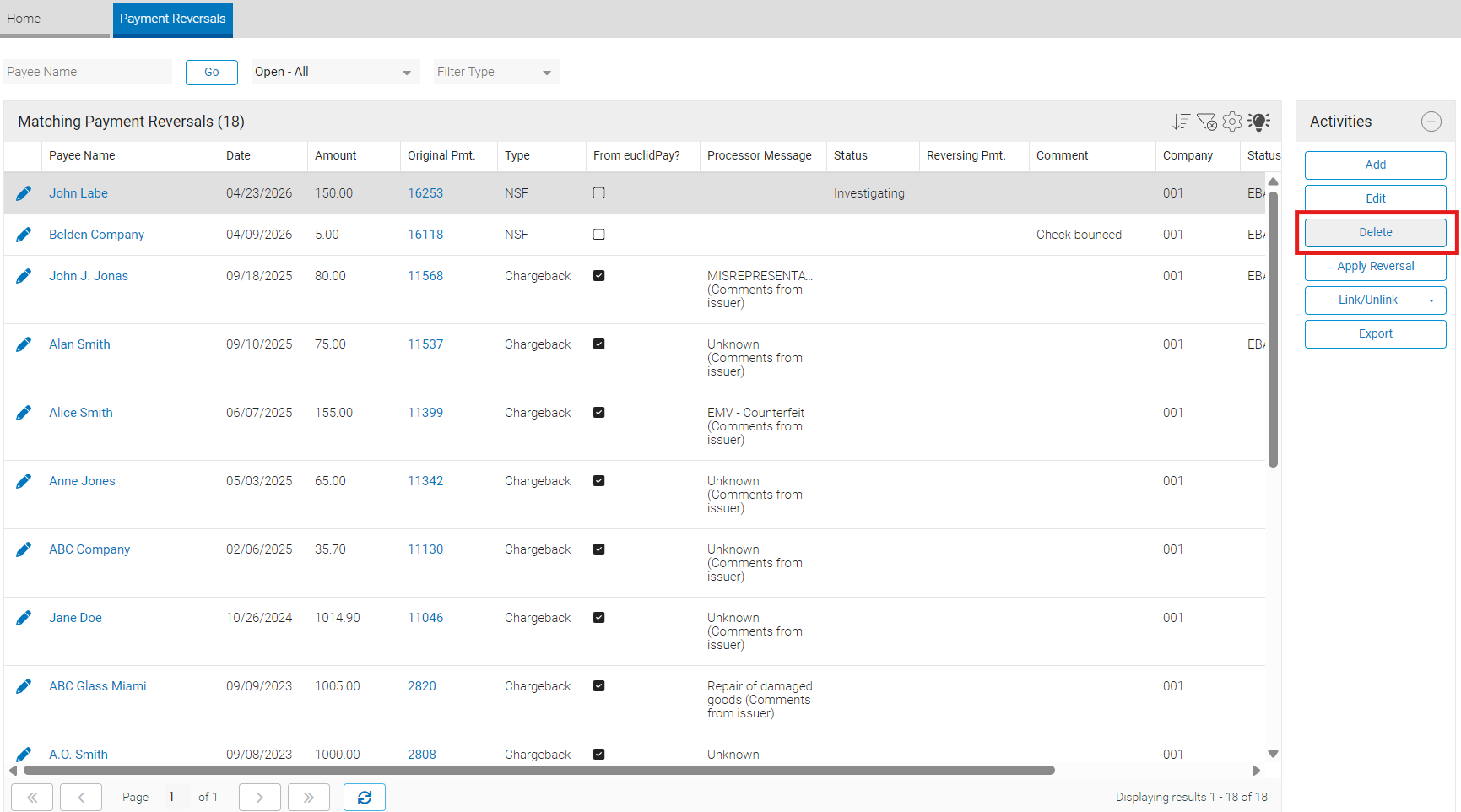This screenshot has width=1461, height=812.
Task: Focus the Payee Name search field
Action: coord(88,72)
